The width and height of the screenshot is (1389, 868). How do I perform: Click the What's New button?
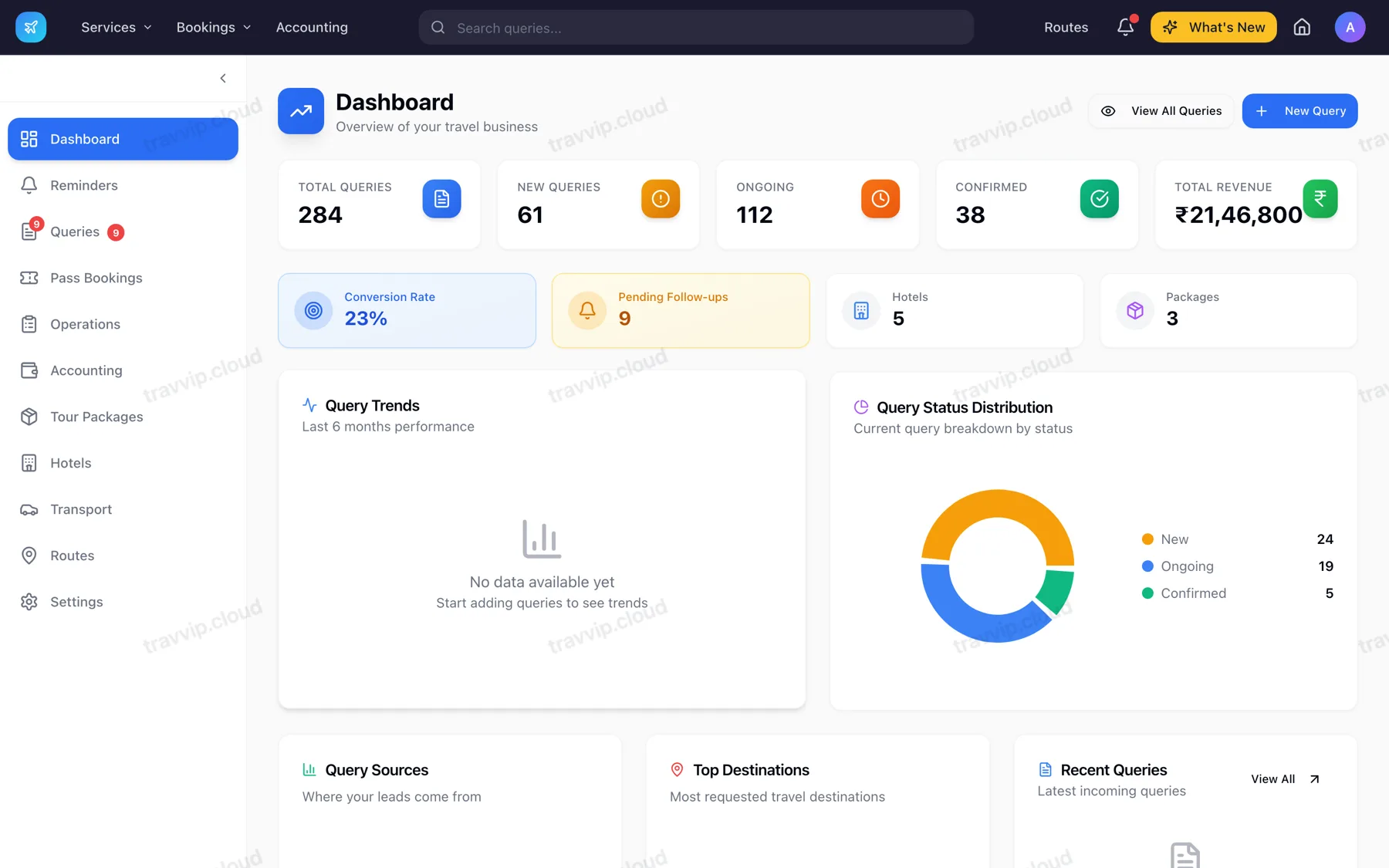click(1213, 27)
